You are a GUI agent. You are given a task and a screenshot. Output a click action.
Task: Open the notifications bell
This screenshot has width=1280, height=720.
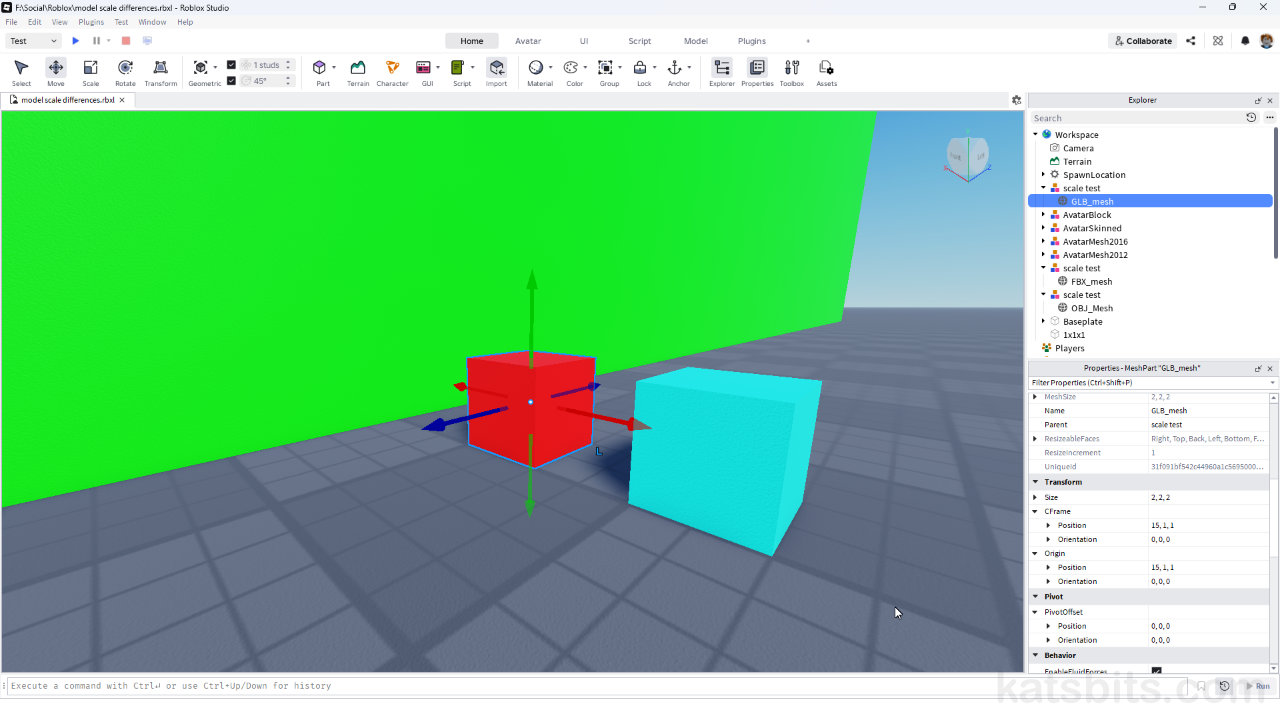click(1245, 41)
